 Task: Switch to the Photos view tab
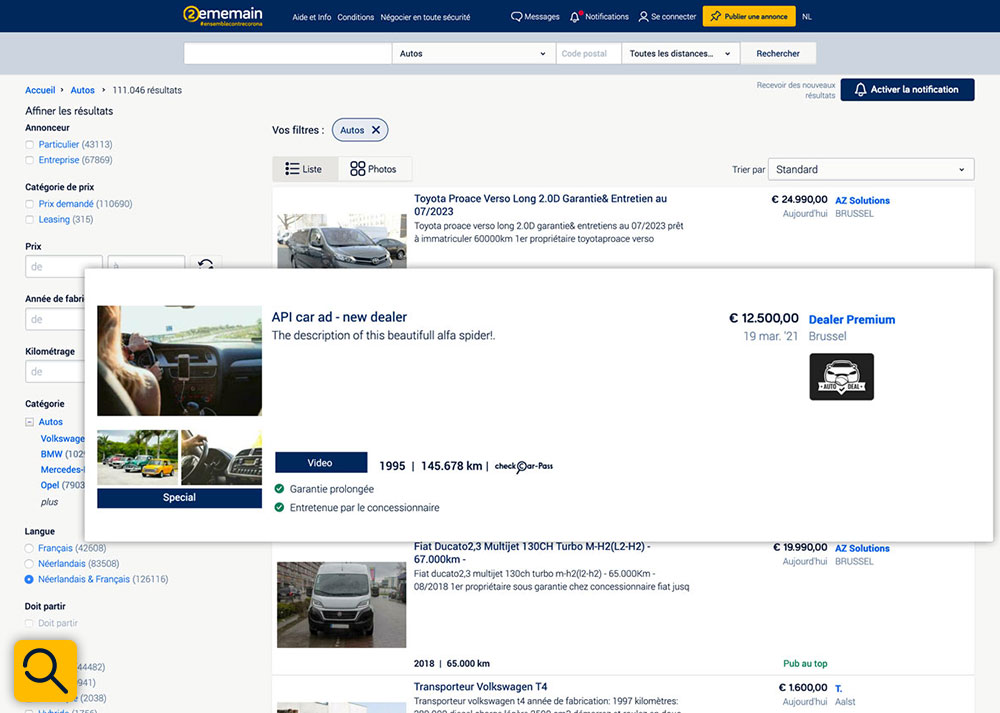pos(373,169)
